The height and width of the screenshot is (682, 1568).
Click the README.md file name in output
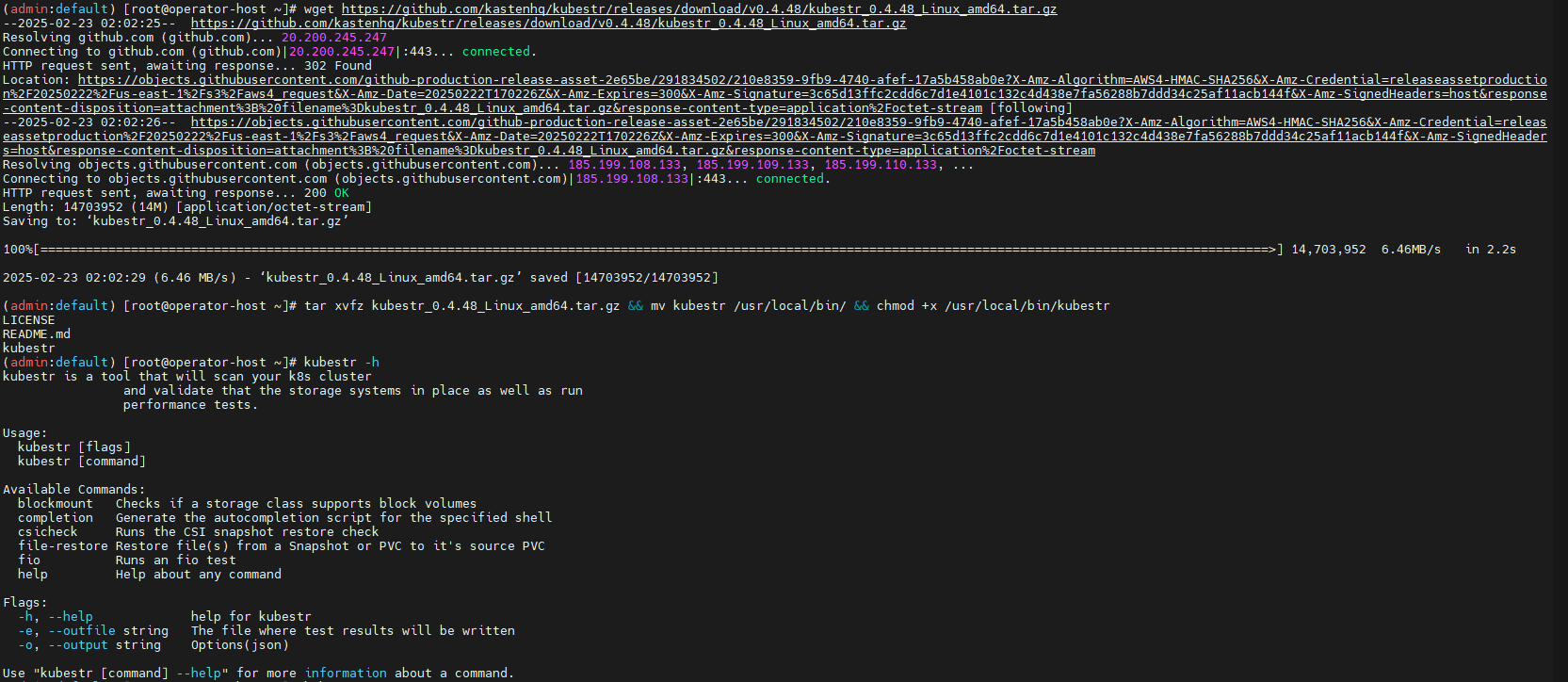[x=37, y=334]
